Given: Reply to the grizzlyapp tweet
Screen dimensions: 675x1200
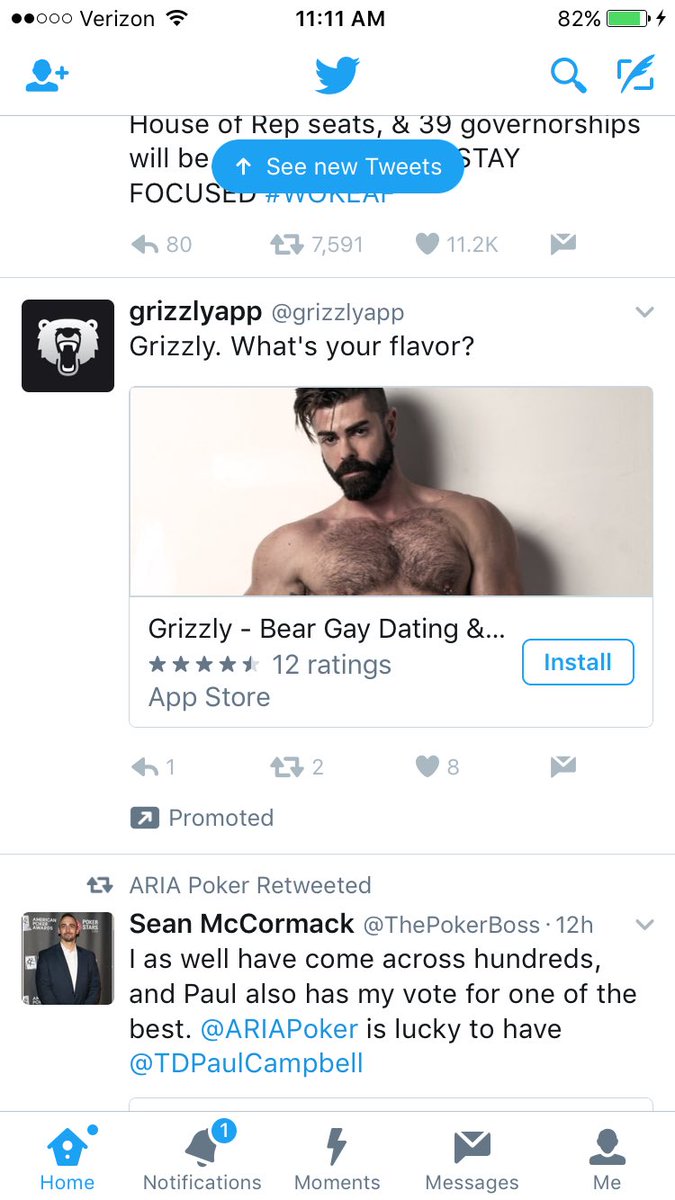Looking at the screenshot, I should (x=153, y=767).
